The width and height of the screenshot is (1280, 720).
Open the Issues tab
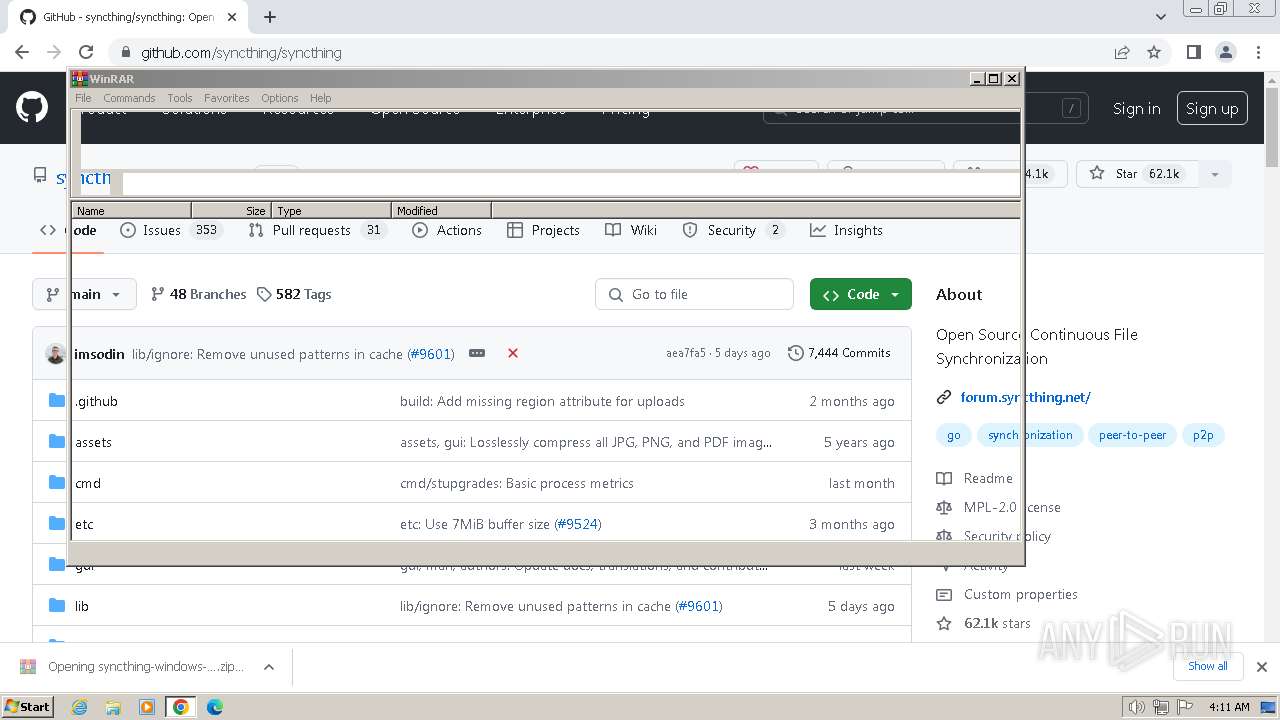[x=170, y=230]
